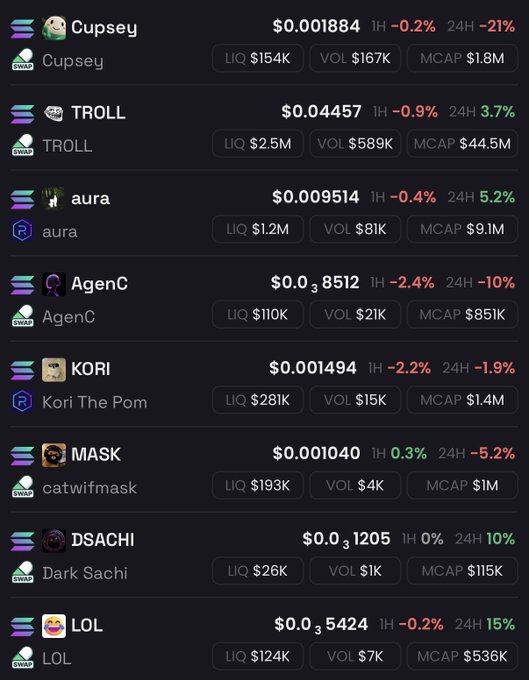This screenshot has height=680, width=529.
Task: Select the KORI dog token icon
Action: [54, 369]
